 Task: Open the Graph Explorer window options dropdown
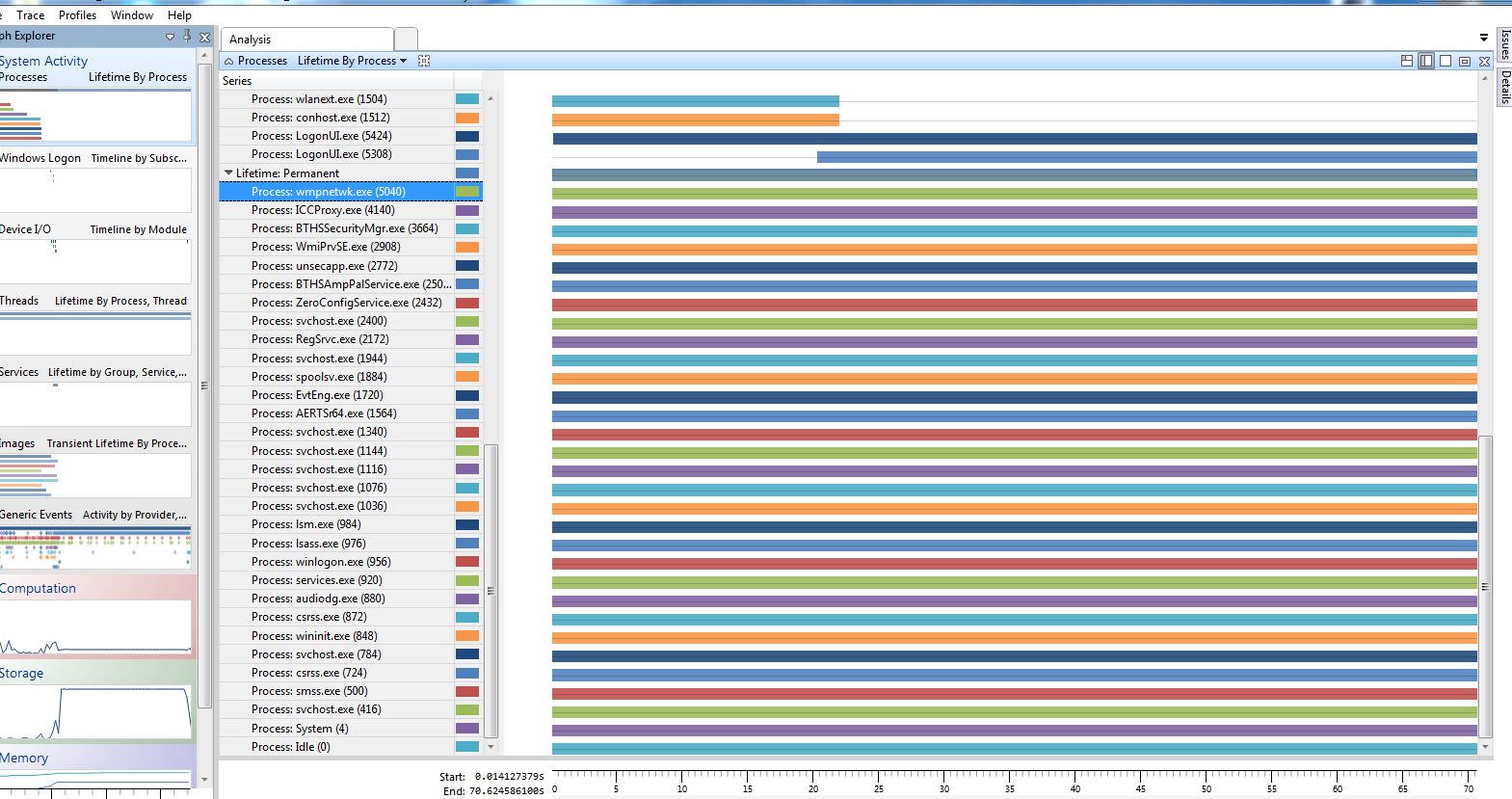tap(170, 37)
